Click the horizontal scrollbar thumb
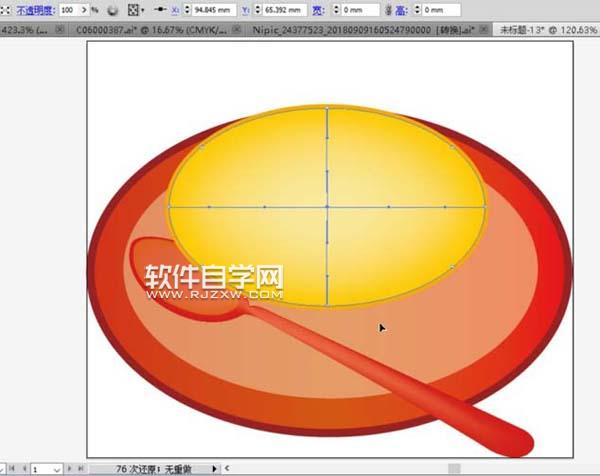 (x=454, y=469)
